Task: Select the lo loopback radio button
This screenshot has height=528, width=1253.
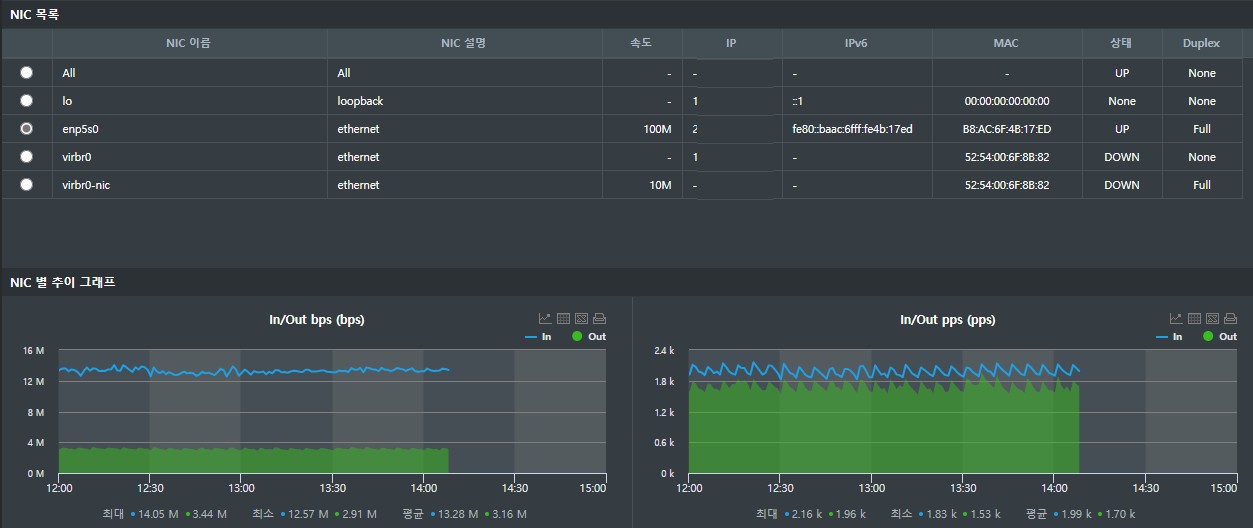Action: pyautogui.click(x=27, y=101)
